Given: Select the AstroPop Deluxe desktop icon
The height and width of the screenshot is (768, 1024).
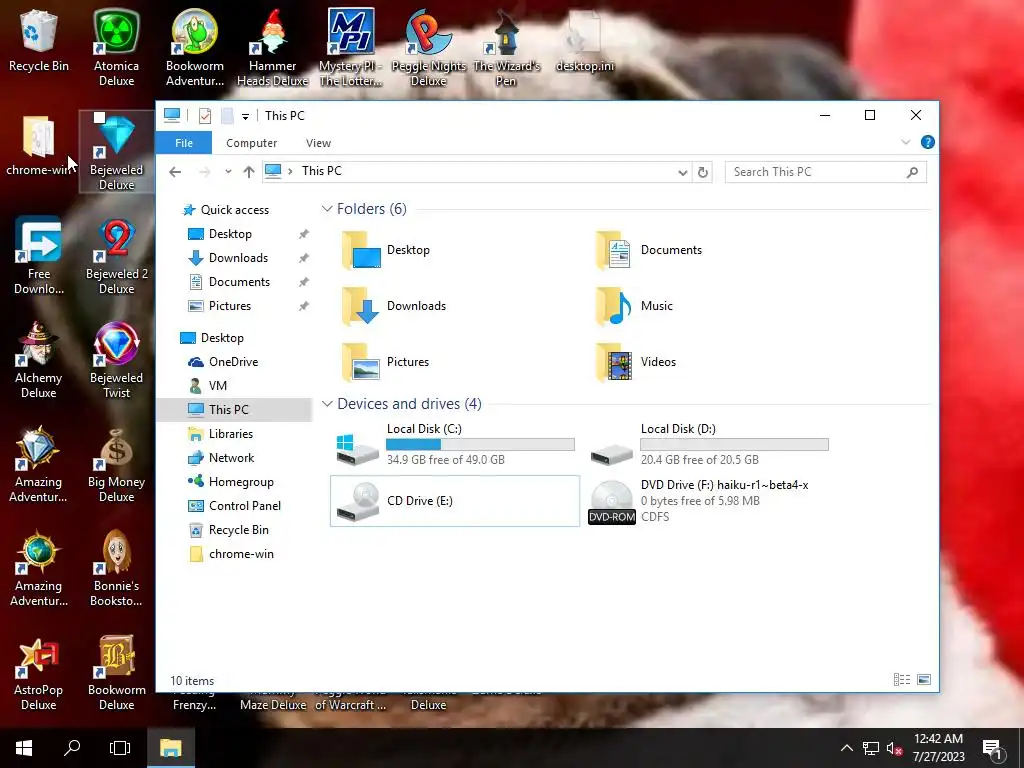Looking at the screenshot, I should (x=39, y=673).
